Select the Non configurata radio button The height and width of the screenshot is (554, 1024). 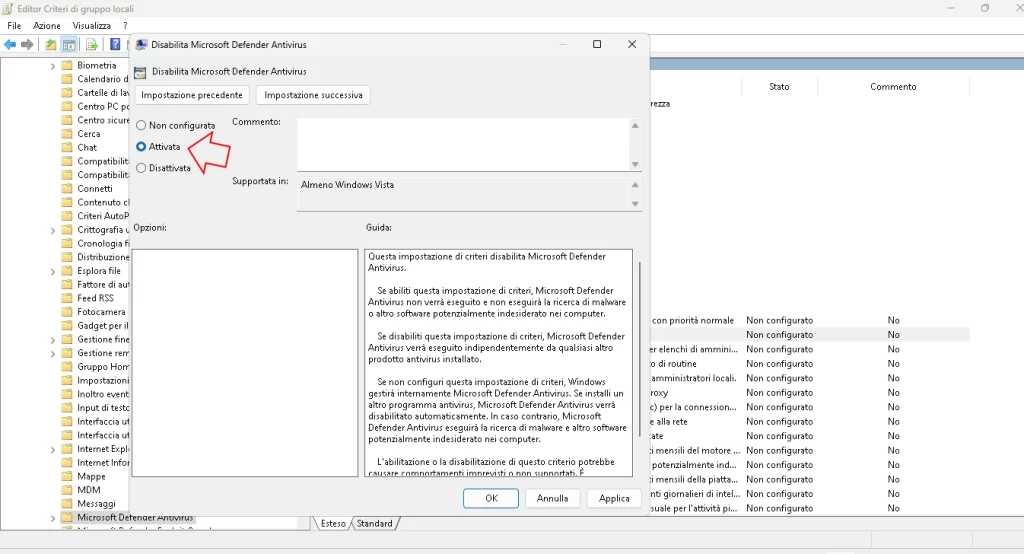click(141, 125)
